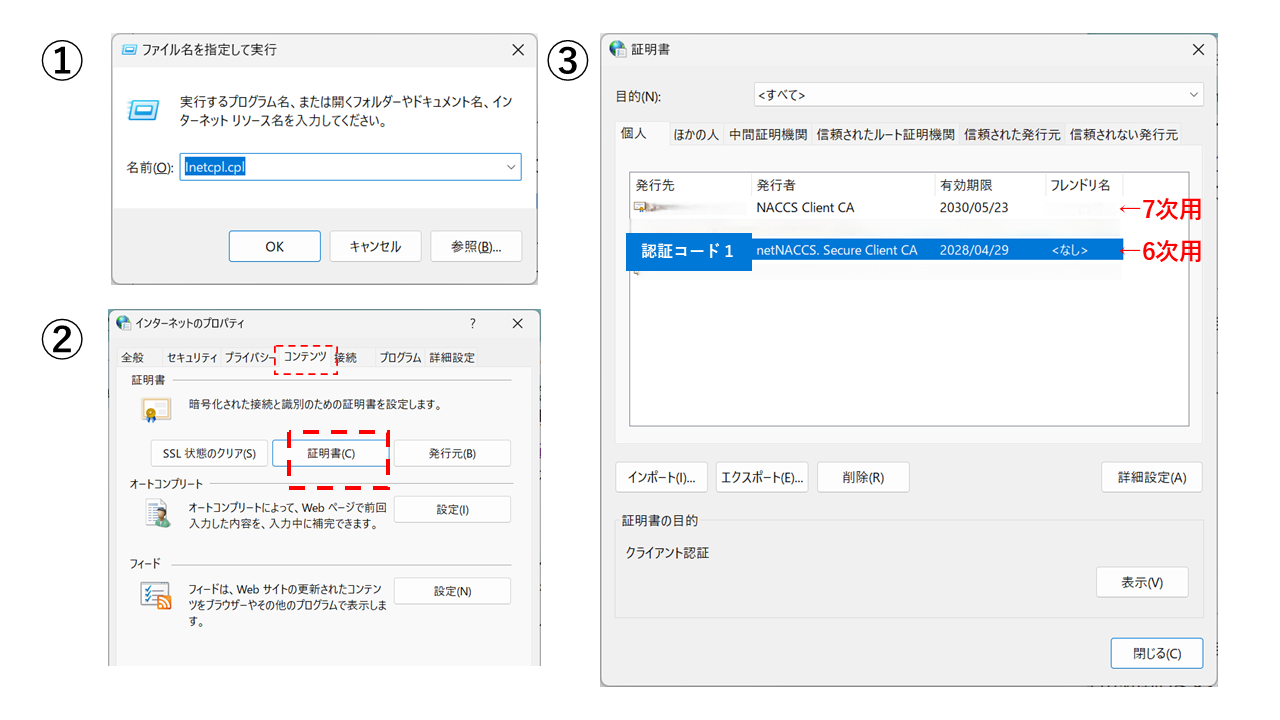The height and width of the screenshot is (720, 1280).
Task: Click the RSS feed icon
Action: 156,597
